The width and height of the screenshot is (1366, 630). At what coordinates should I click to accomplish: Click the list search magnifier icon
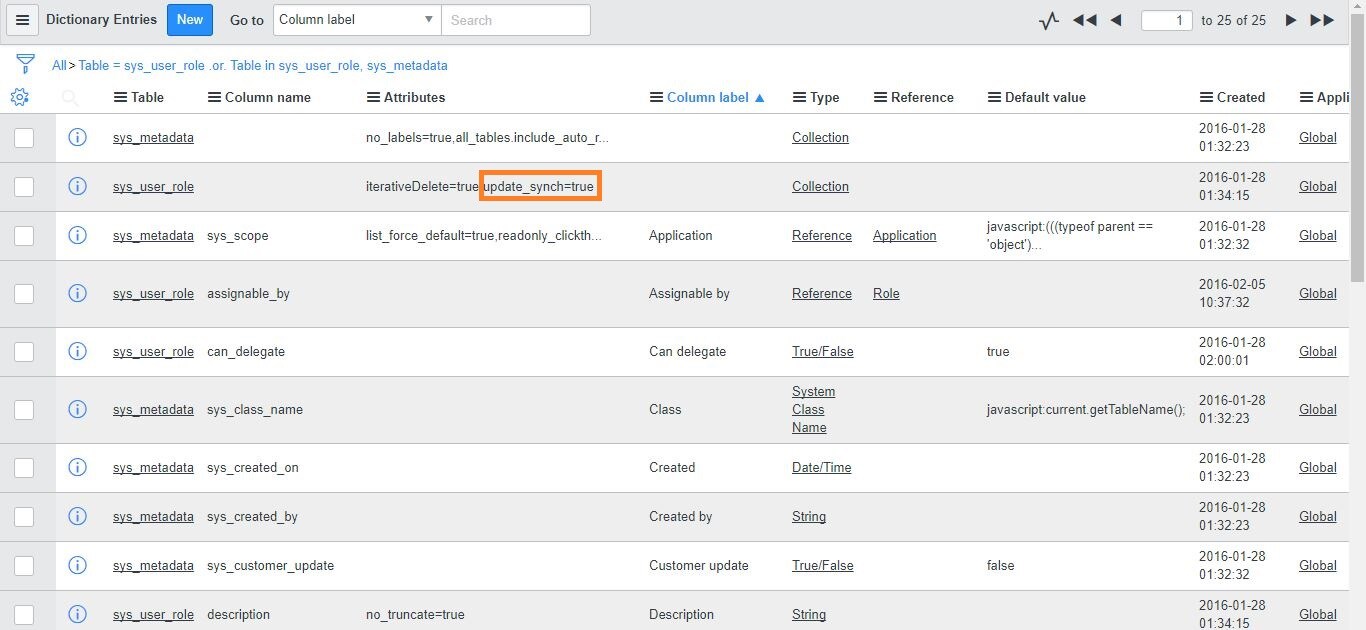70,97
